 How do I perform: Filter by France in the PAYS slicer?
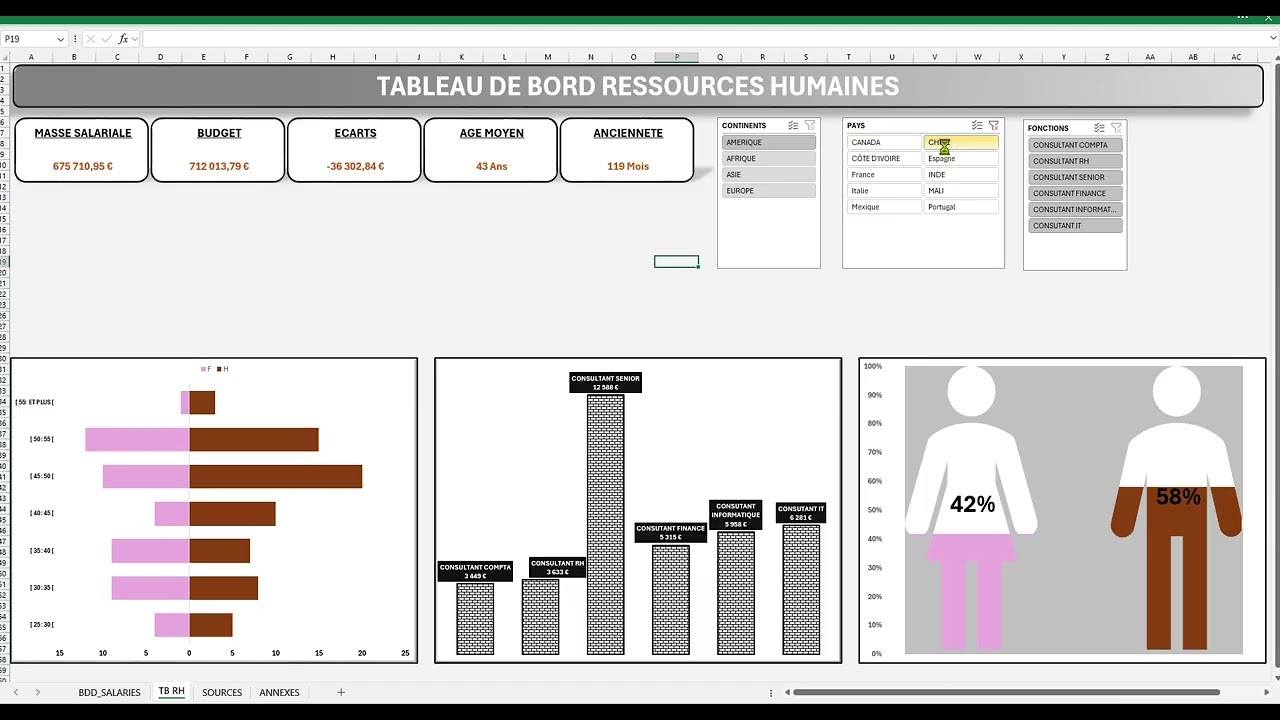[884, 174]
